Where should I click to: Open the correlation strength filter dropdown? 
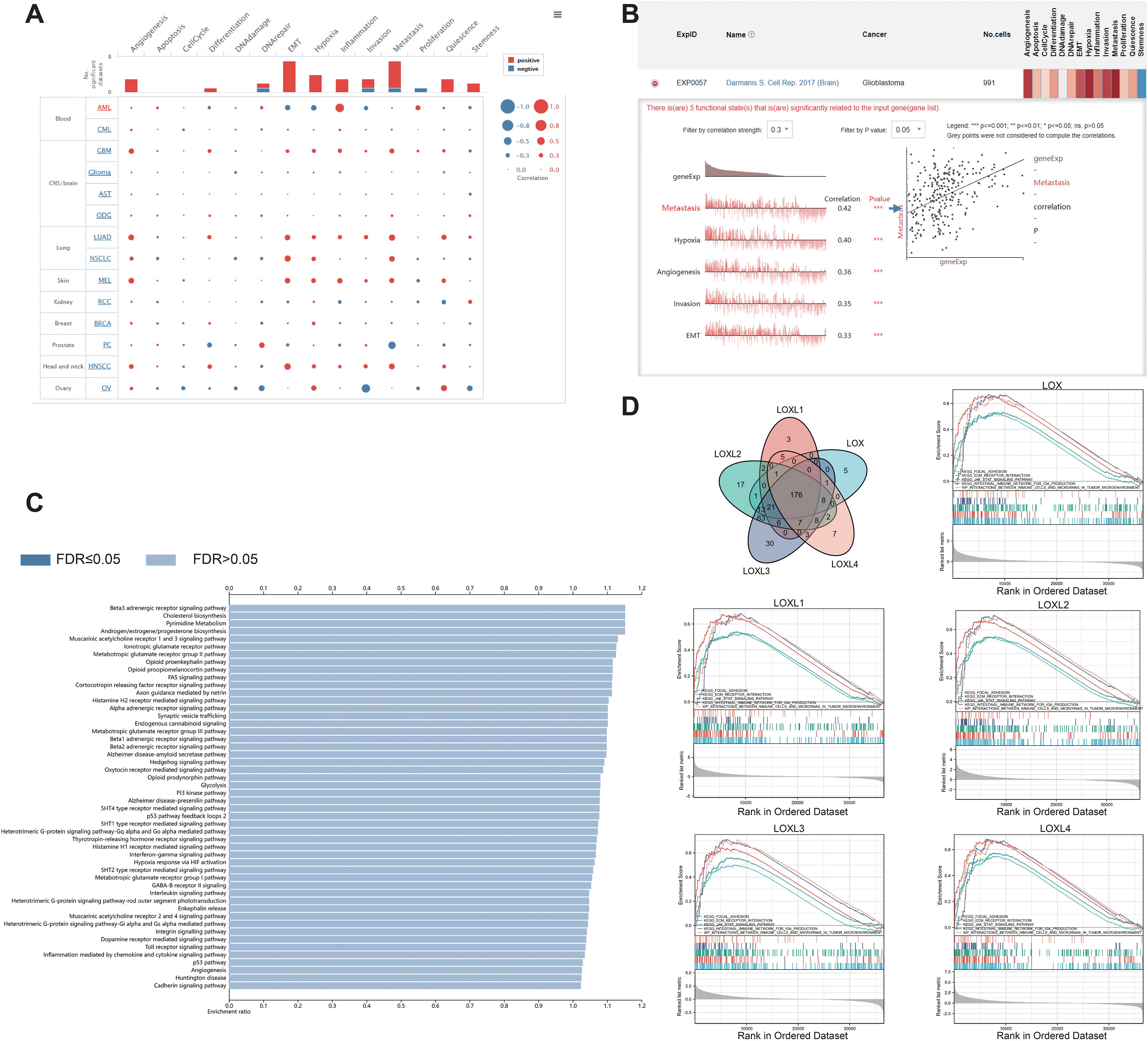click(780, 130)
